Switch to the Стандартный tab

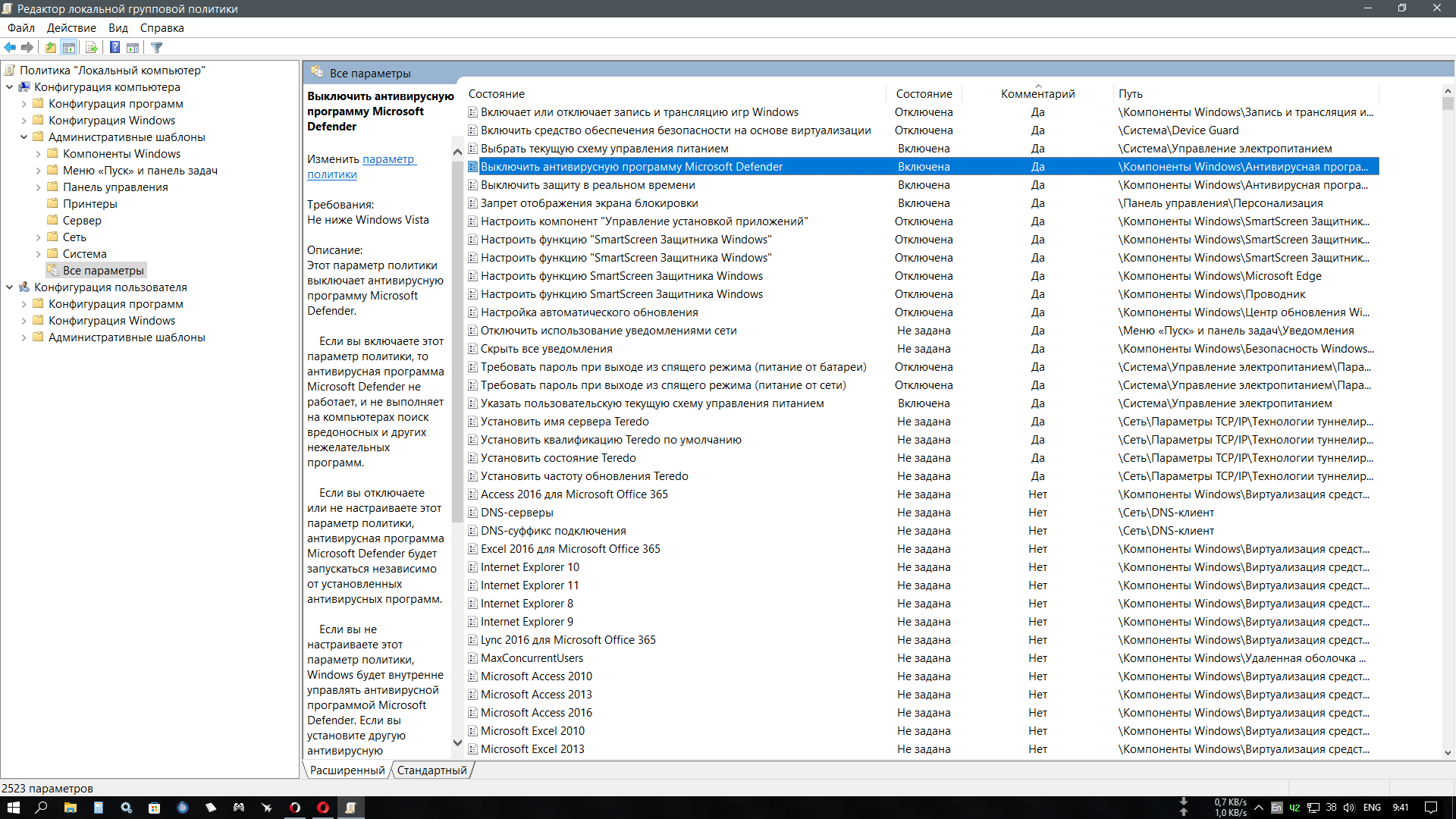pyautogui.click(x=431, y=770)
